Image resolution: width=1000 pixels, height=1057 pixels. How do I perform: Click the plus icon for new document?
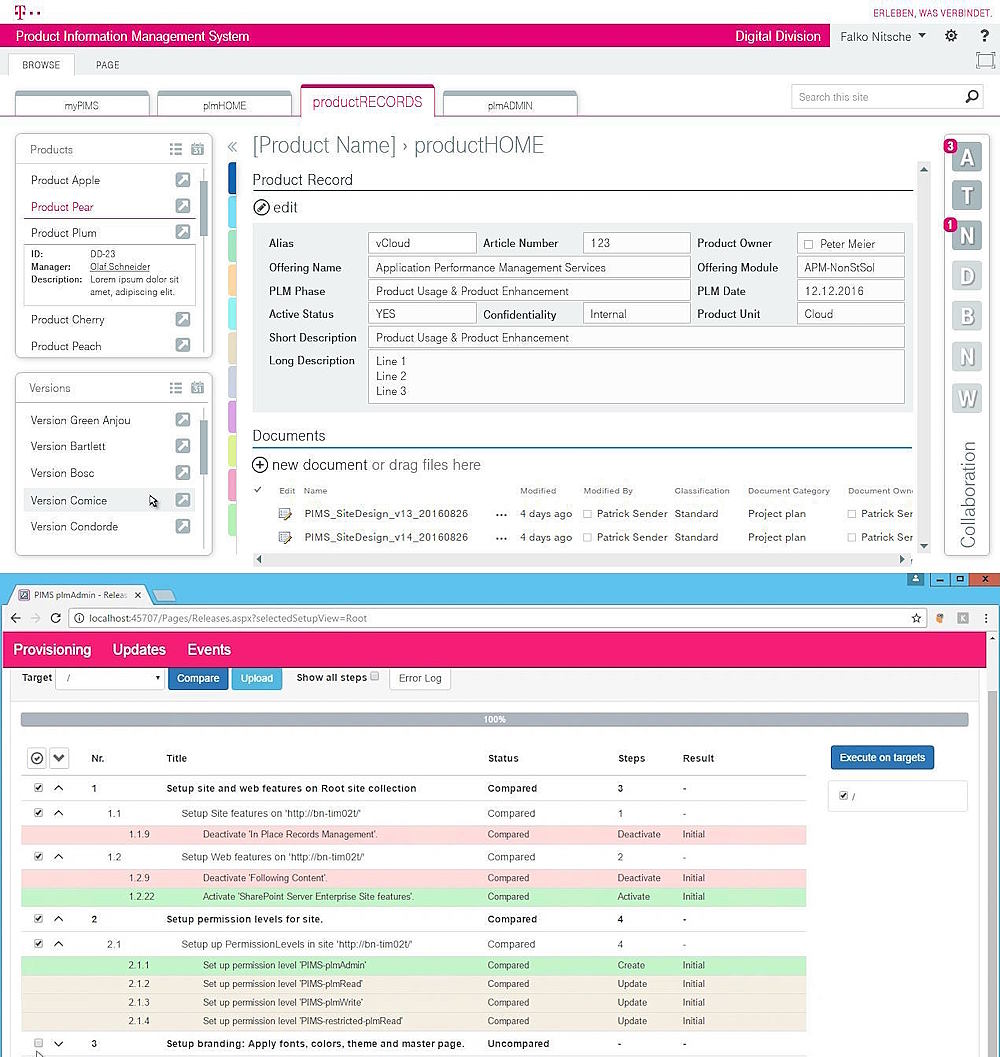point(260,465)
